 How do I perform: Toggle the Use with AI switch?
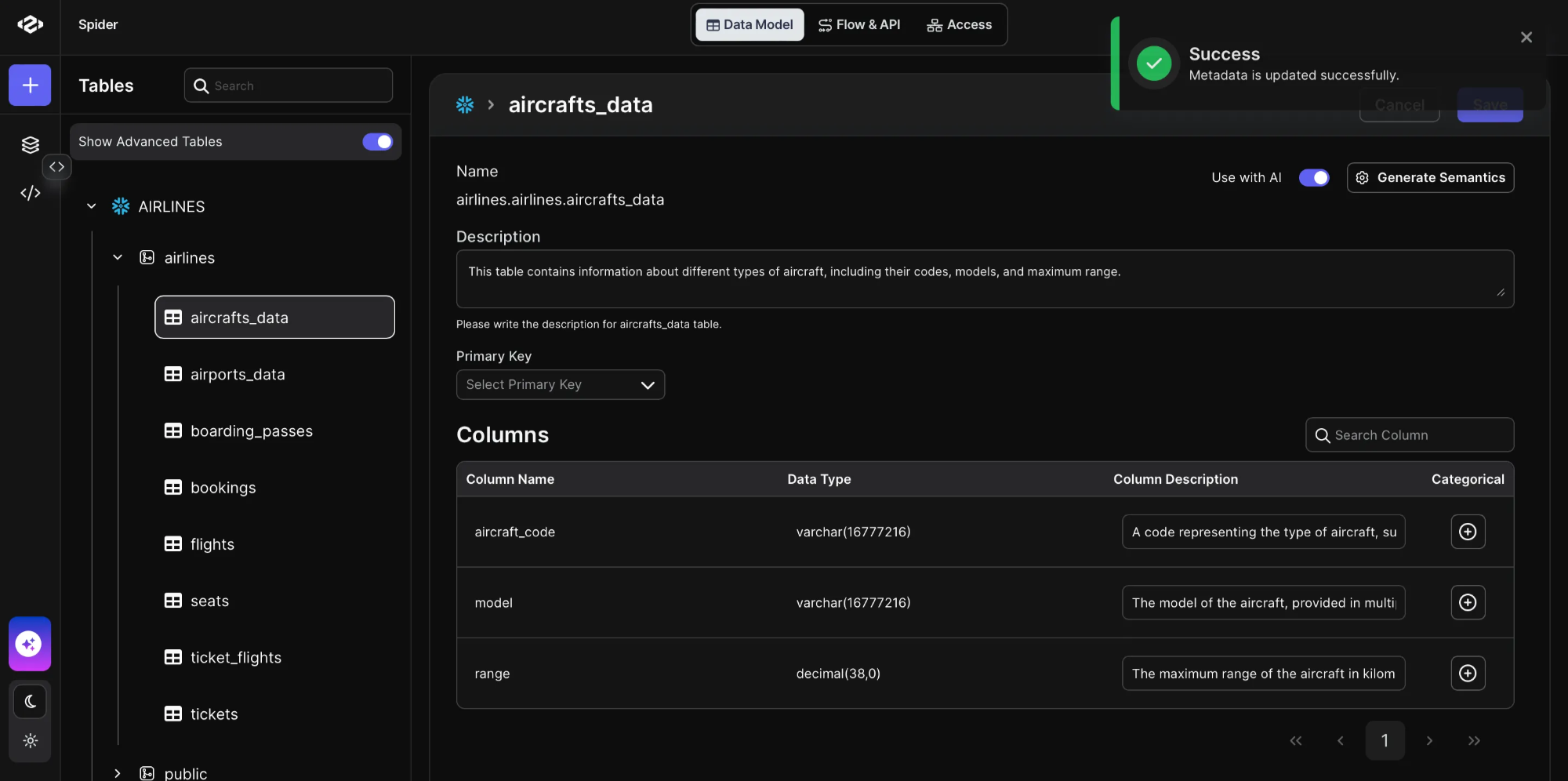pos(1314,178)
